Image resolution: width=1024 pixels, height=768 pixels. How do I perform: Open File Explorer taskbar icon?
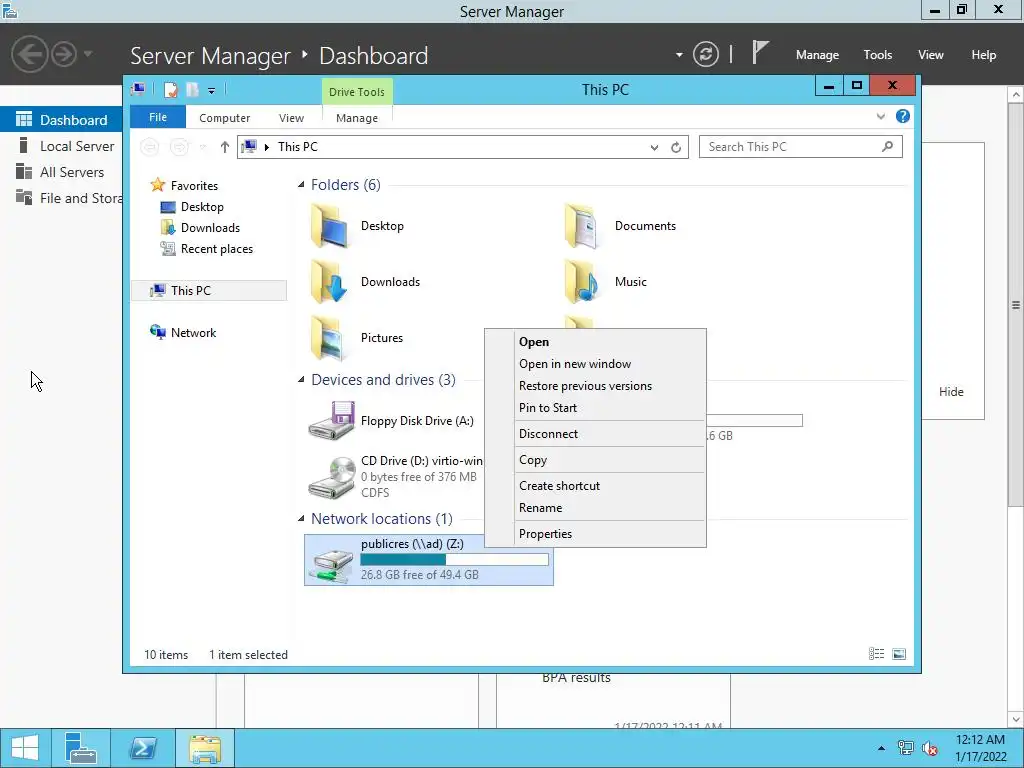tap(205, 748)
